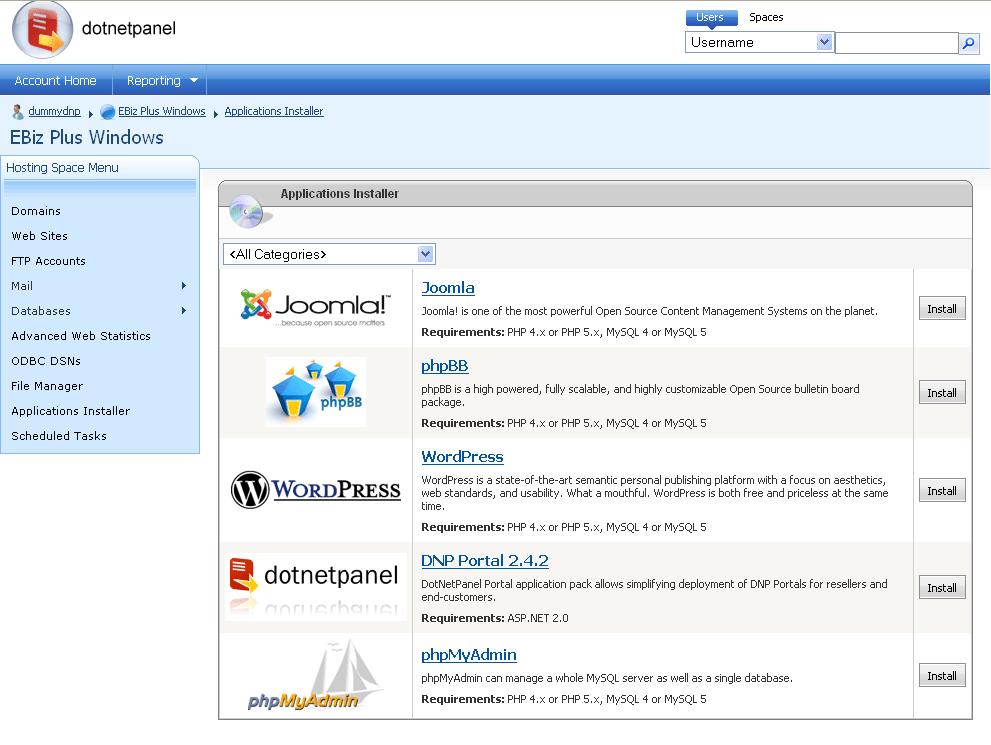Open the Username search type dropdown
The height and width of the screenshot is (745, 991).
point(759,42)
